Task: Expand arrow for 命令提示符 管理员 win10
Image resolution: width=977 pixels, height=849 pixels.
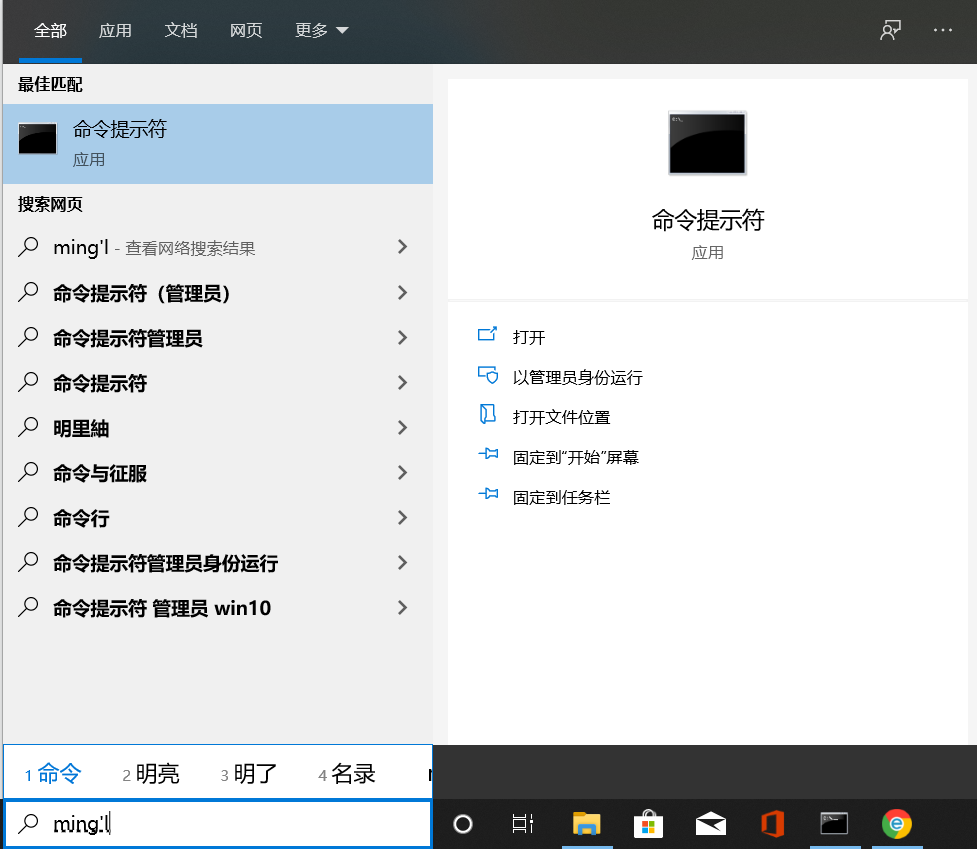Action: pyautogui.click(x=403, y=608)
